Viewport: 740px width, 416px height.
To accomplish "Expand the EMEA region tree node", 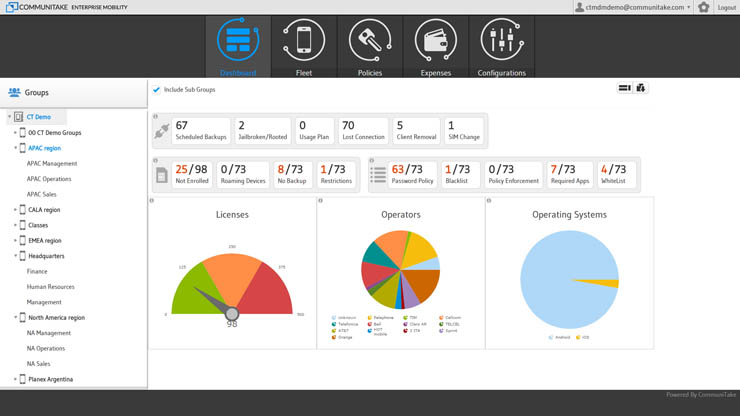I will [15, 241].
